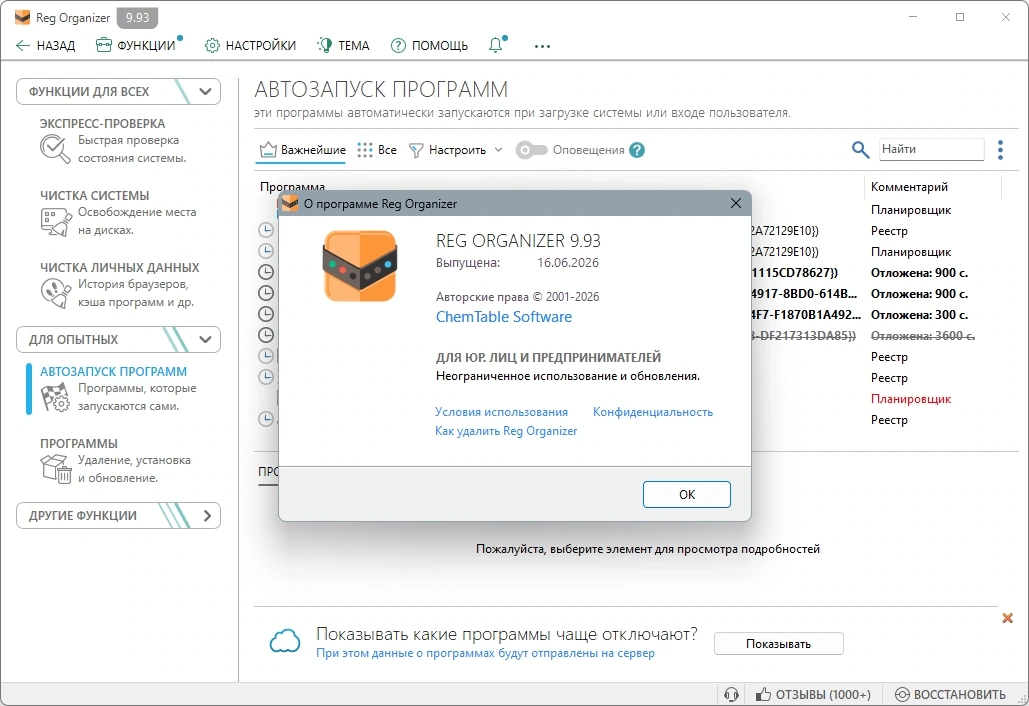
Task: Click clock icon on the F1870B1A492 row
Action: pos(266,314)
